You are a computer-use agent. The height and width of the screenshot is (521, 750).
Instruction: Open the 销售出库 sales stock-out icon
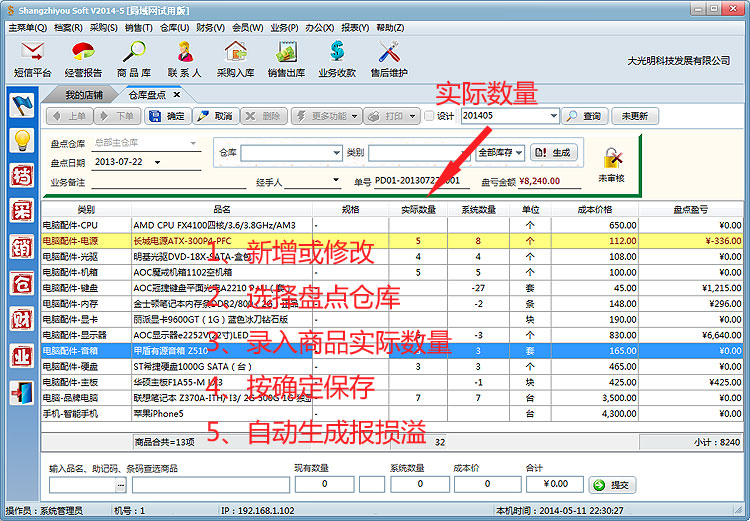286,59
